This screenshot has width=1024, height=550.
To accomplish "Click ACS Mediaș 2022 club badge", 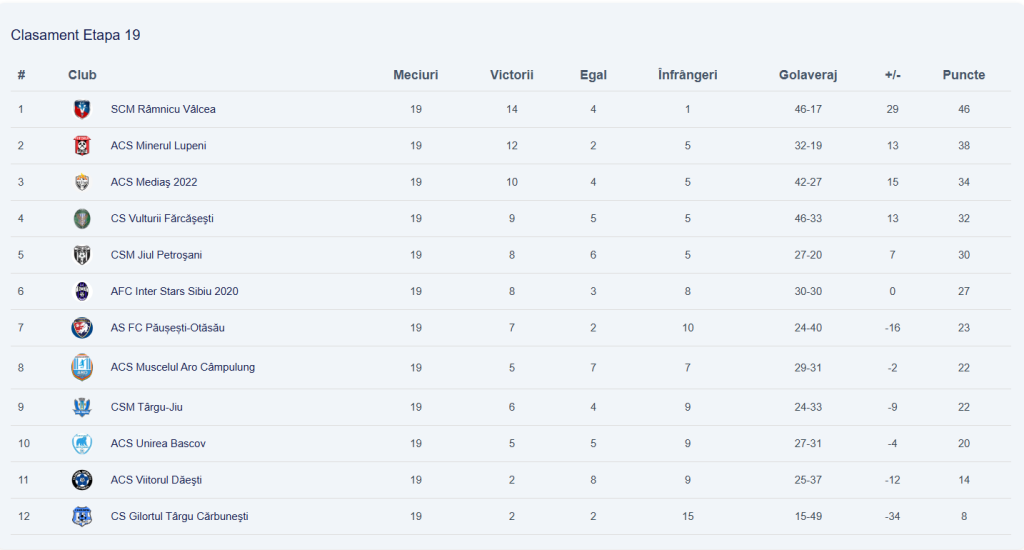I will pos(82,182).
